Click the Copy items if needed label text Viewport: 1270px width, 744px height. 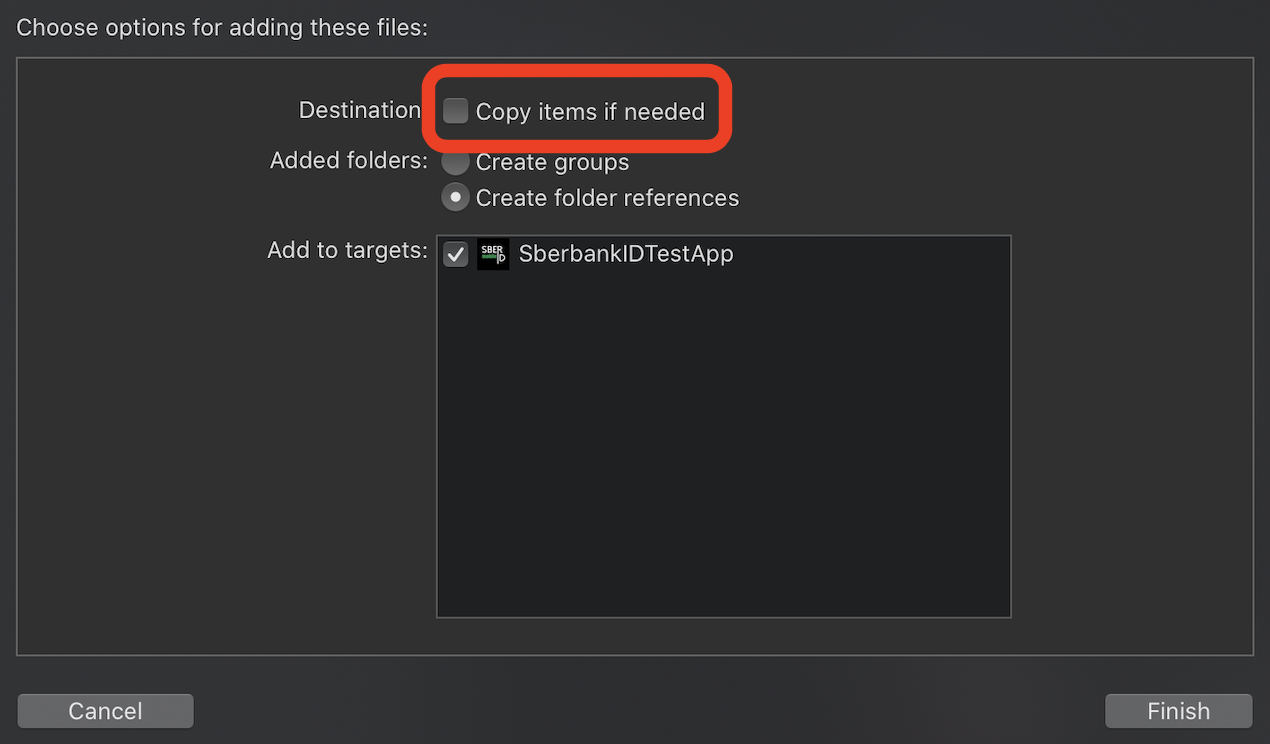(590, 112)
